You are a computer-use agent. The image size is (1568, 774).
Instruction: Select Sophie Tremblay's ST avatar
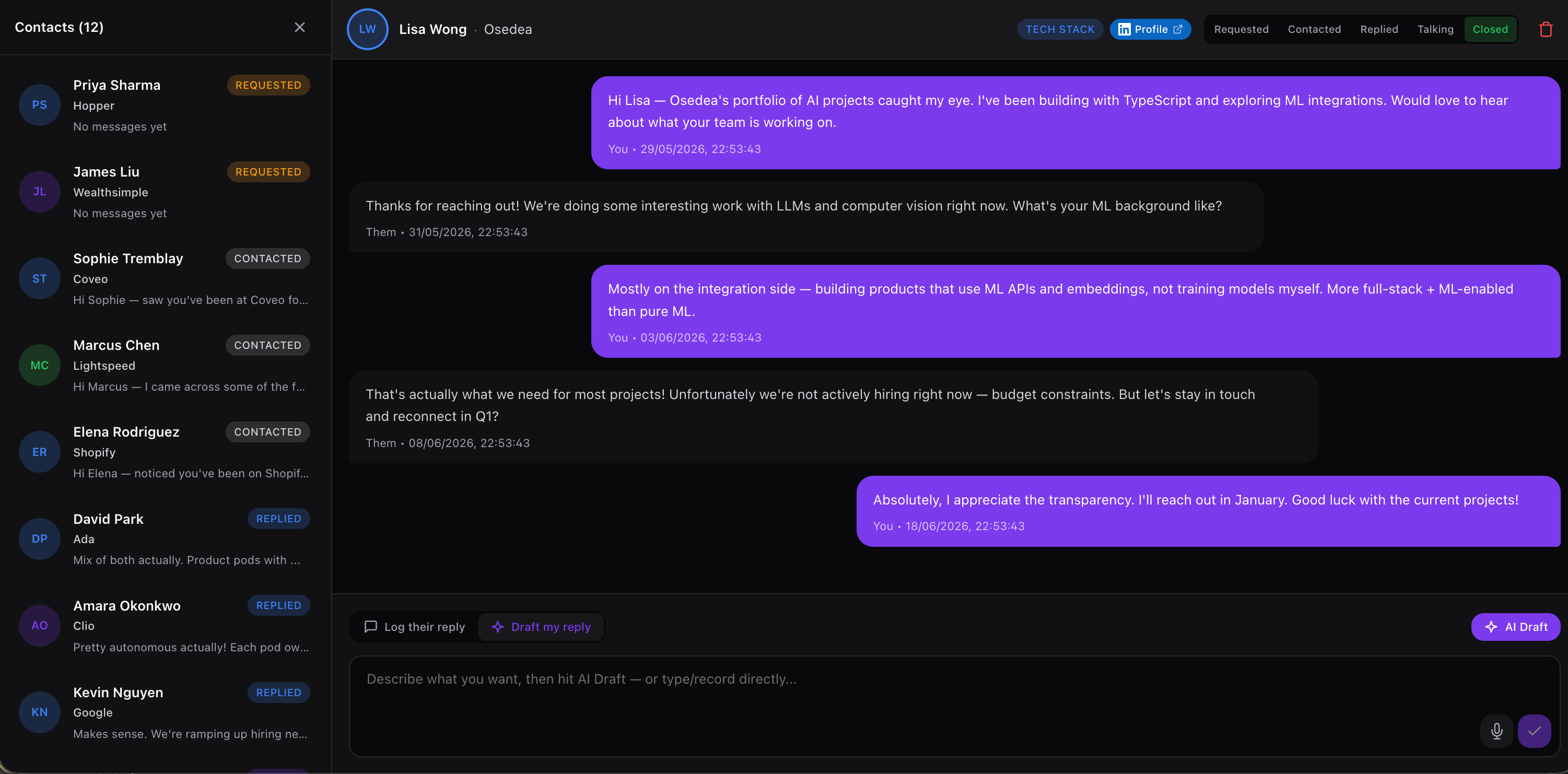click(40, 279)
